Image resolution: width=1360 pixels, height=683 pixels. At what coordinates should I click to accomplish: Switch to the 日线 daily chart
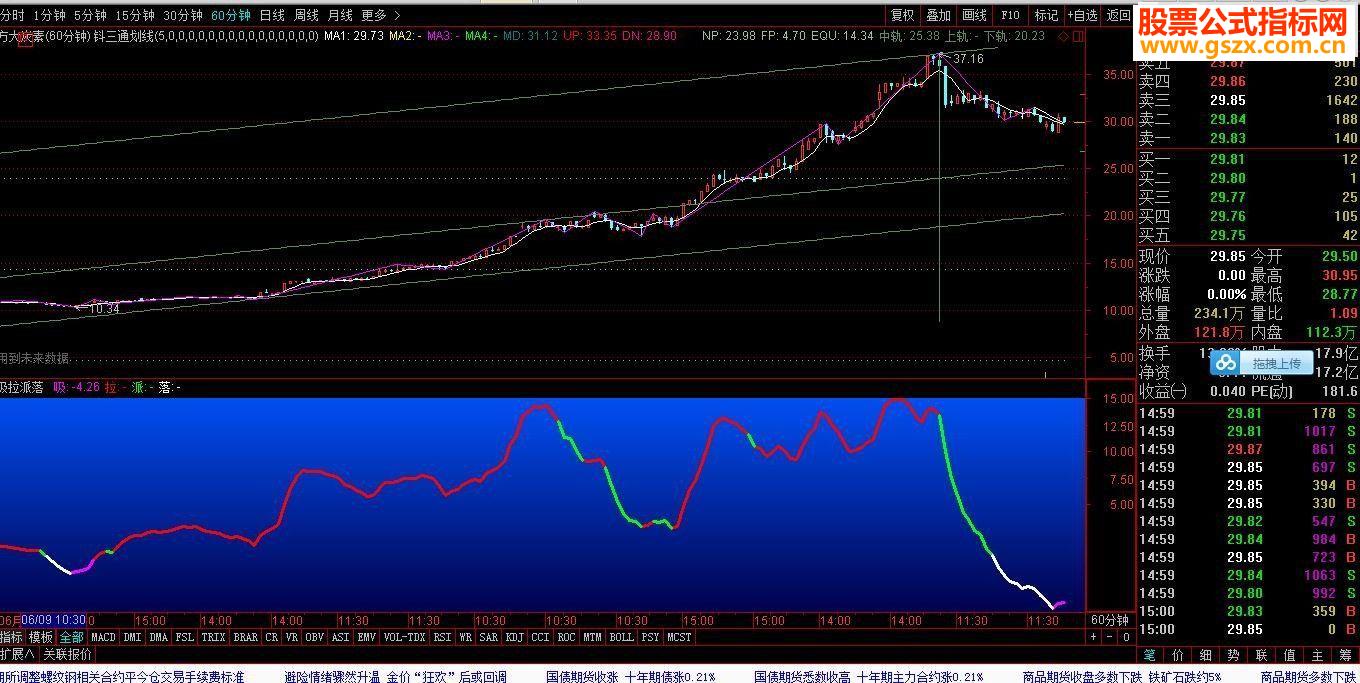272,15
